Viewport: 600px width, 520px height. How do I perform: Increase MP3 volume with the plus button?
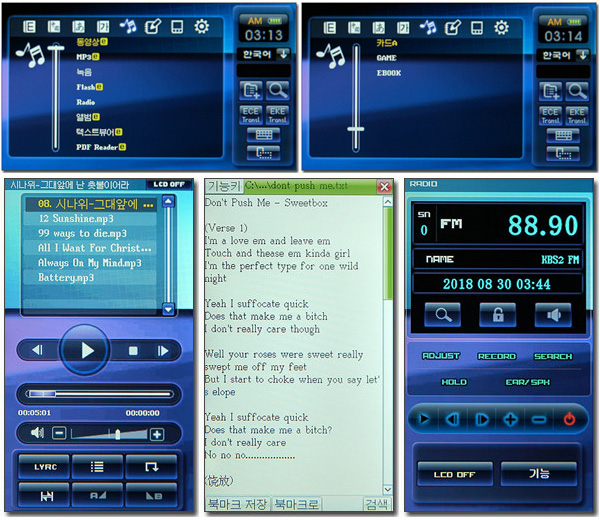click(x=157, y=434)
